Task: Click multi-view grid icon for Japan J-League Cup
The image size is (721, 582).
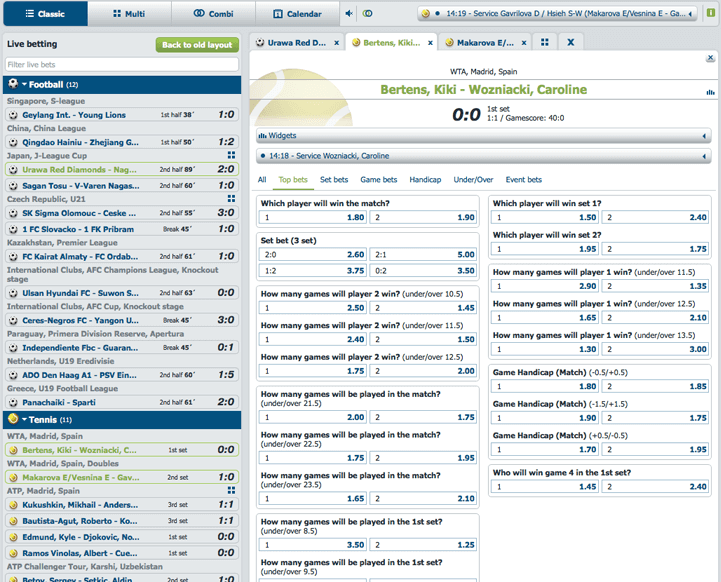Action: 231,155
